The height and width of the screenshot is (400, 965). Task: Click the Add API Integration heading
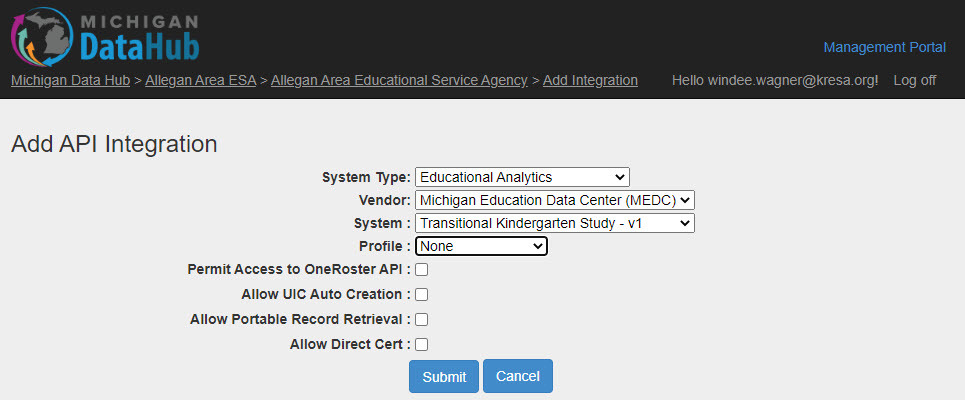click(x=114, y=144)
